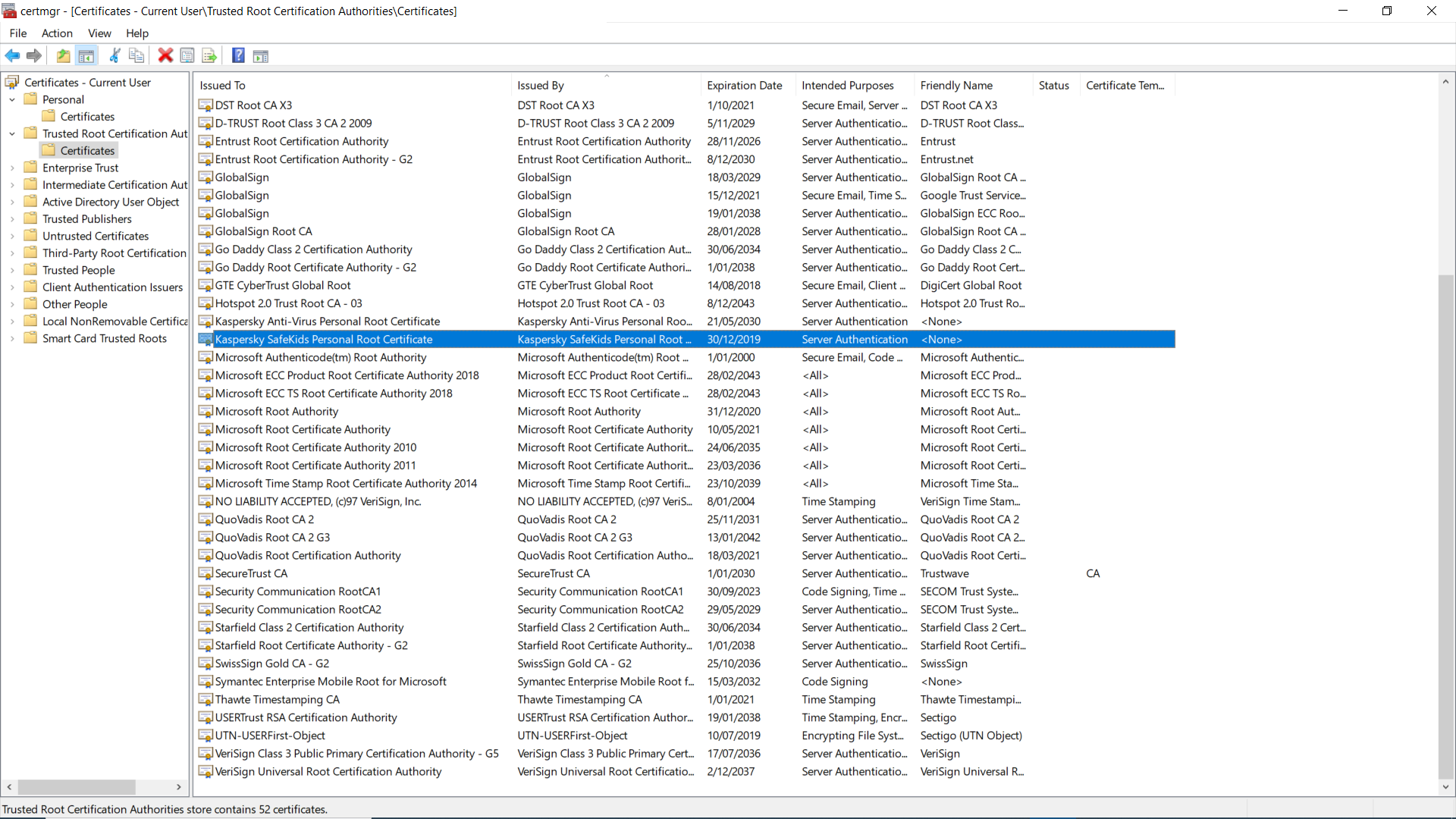Select the Security Communication RootCA2 row

click(x=686, y=610)
